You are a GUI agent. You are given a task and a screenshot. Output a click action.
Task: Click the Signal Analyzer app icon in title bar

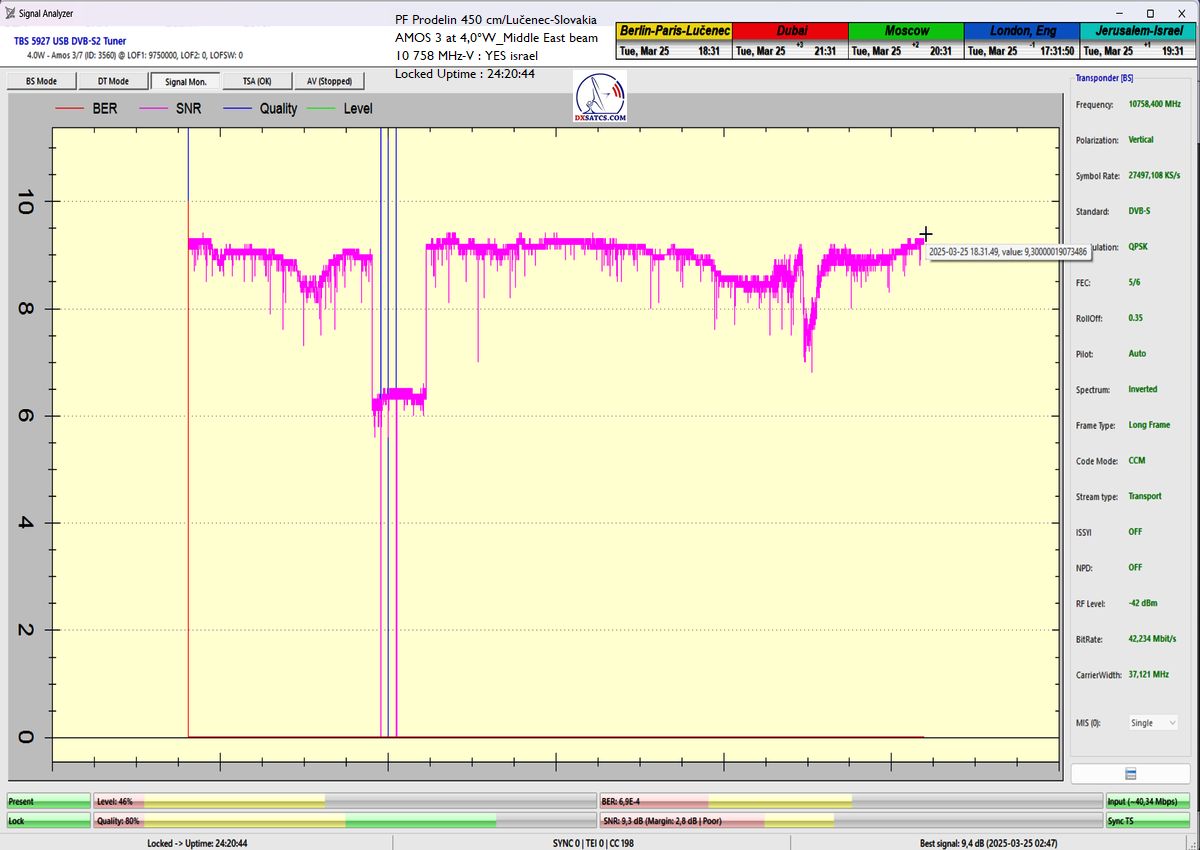[x=10, y=14]
